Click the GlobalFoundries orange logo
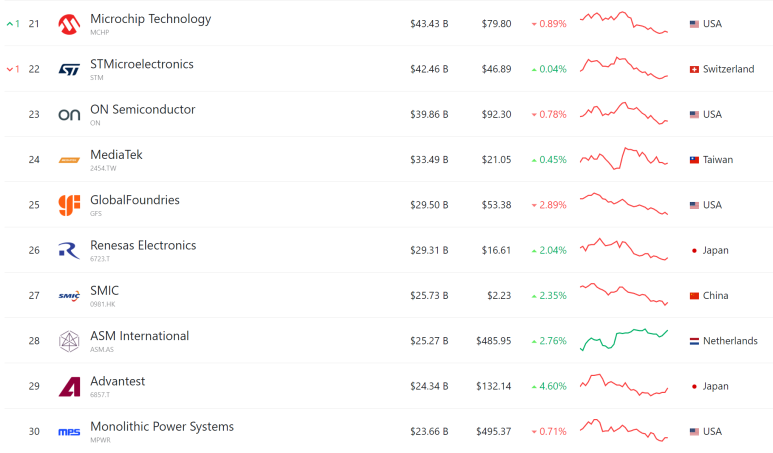The height and width of the screenshot is (453, 773). (69, 205)
